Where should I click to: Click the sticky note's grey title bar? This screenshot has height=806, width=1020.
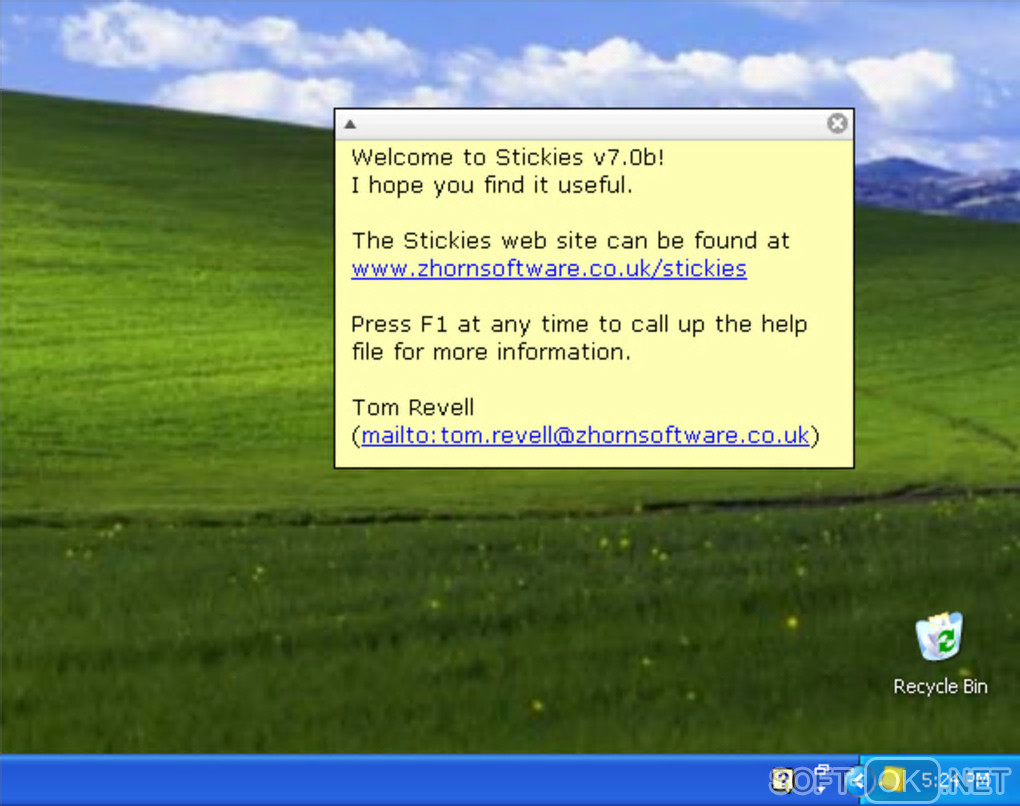click(x=593, y=124)
